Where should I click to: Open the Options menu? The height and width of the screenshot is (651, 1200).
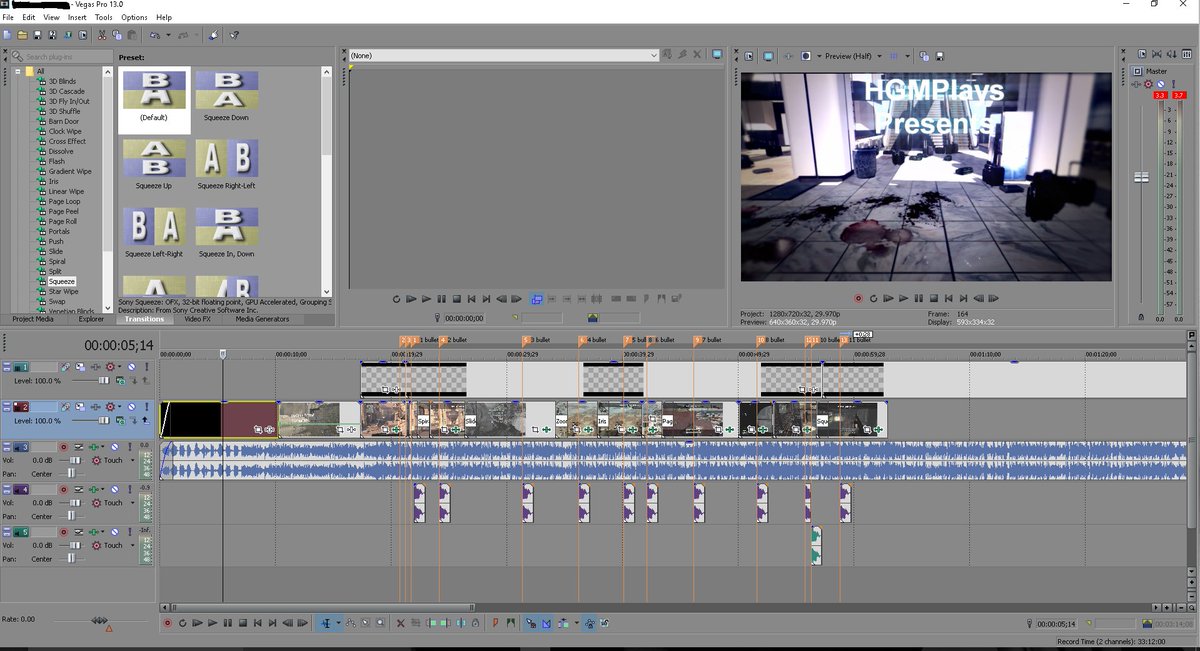click(134, 17)
